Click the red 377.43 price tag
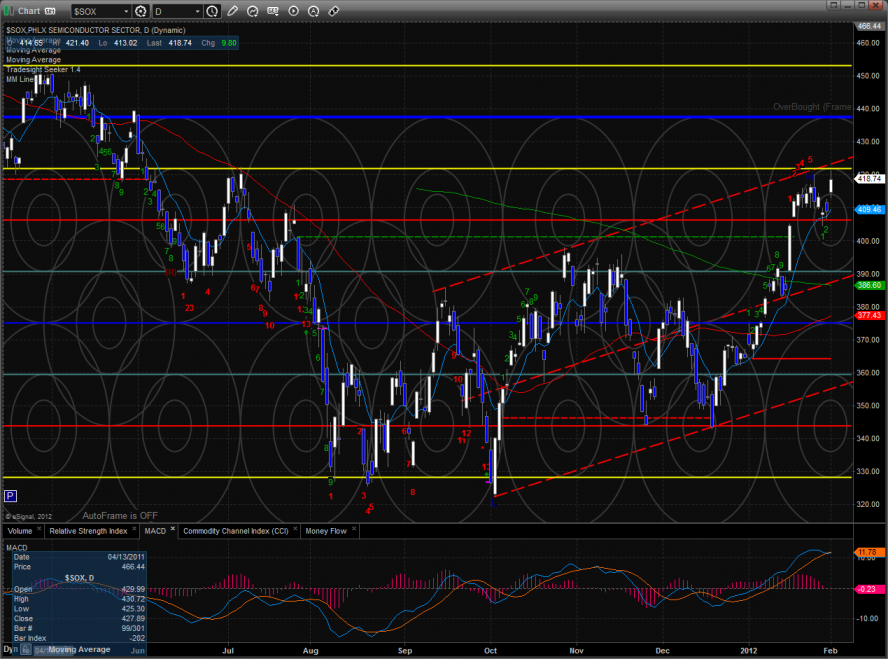Image resolution: width=888 pixels, height=659 pixels. [x=869, y=315]
